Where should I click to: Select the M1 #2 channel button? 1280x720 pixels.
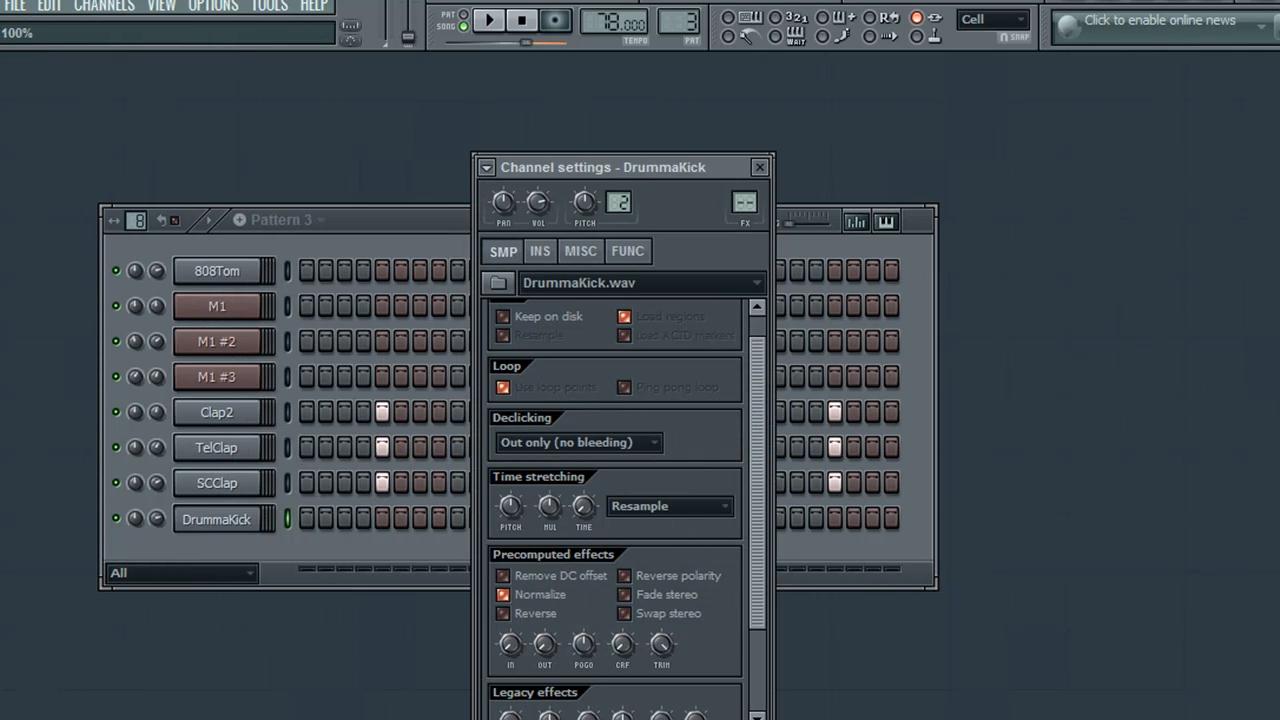(217, 342)
